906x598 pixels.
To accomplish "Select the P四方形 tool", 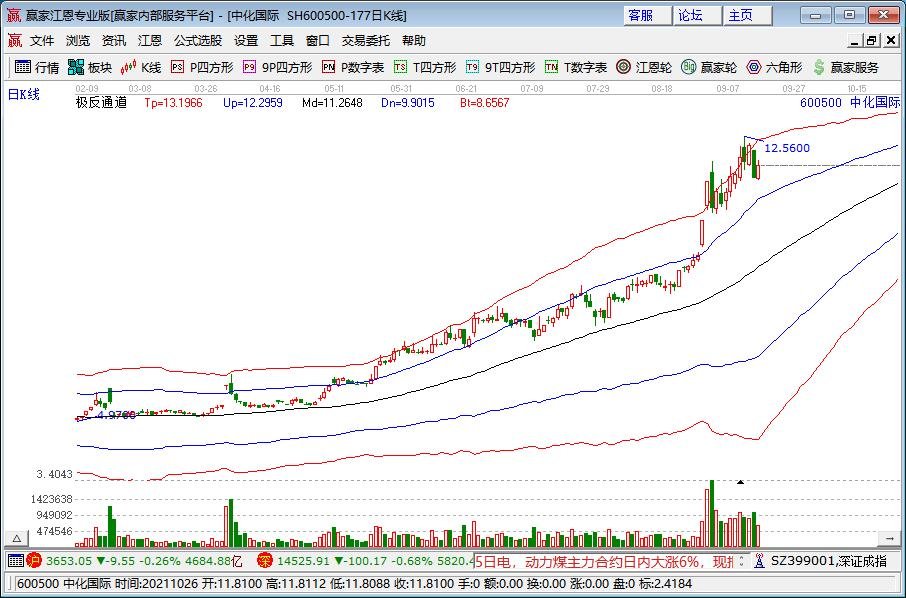I will click(x=202, y=68).
